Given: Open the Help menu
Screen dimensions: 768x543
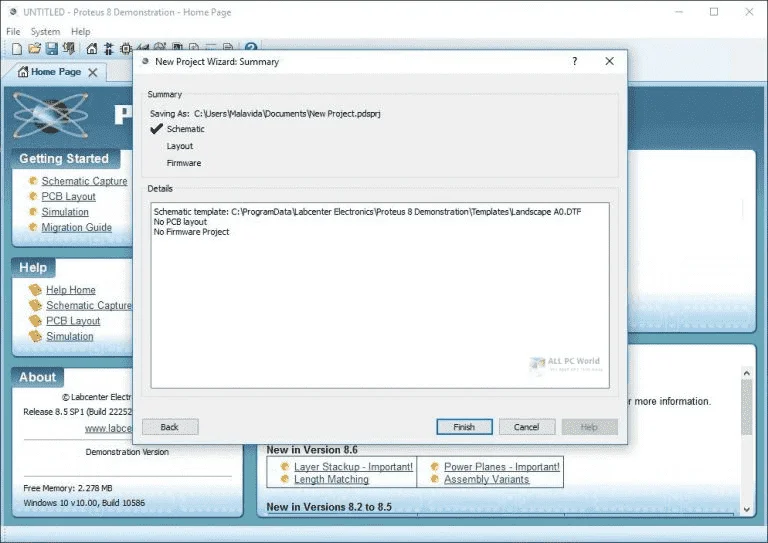Looking at the screenshot, I should [x=80, y=31].
